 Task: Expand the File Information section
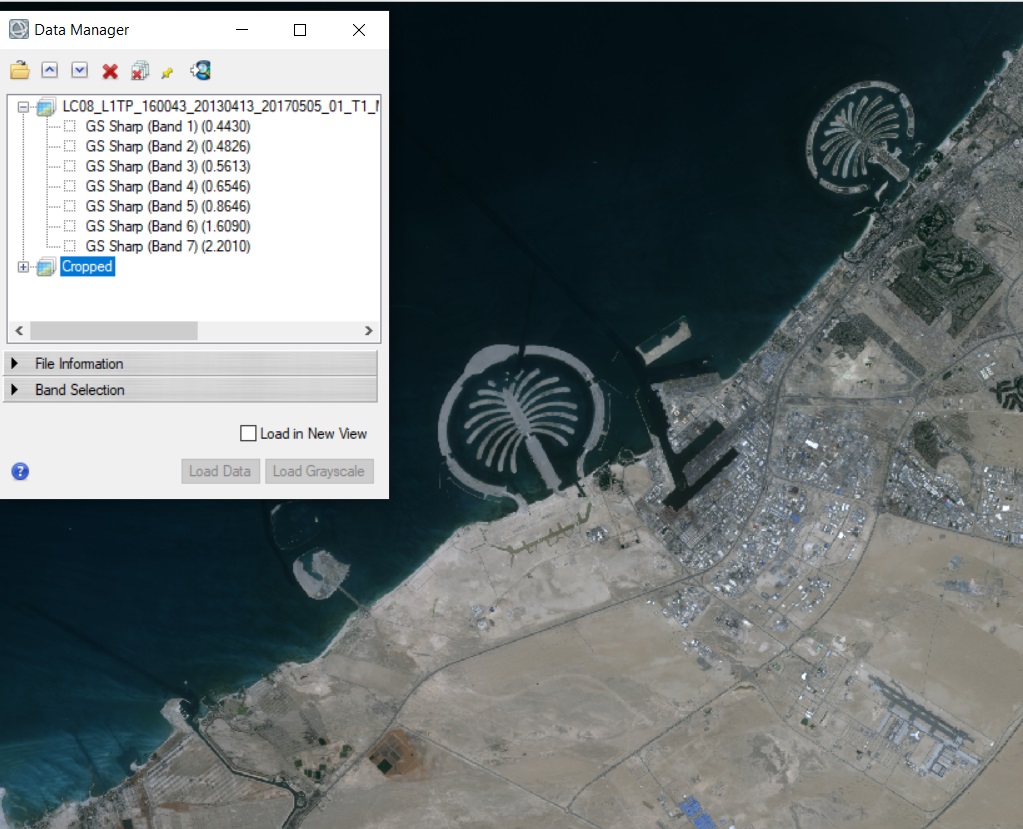(x=79, y=363)
